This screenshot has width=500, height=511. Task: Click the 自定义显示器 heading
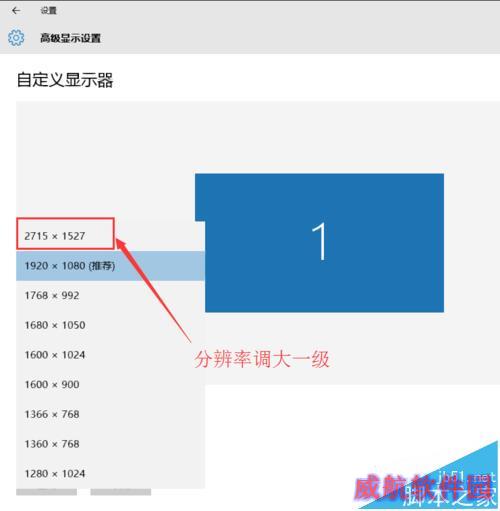[65, 80]
